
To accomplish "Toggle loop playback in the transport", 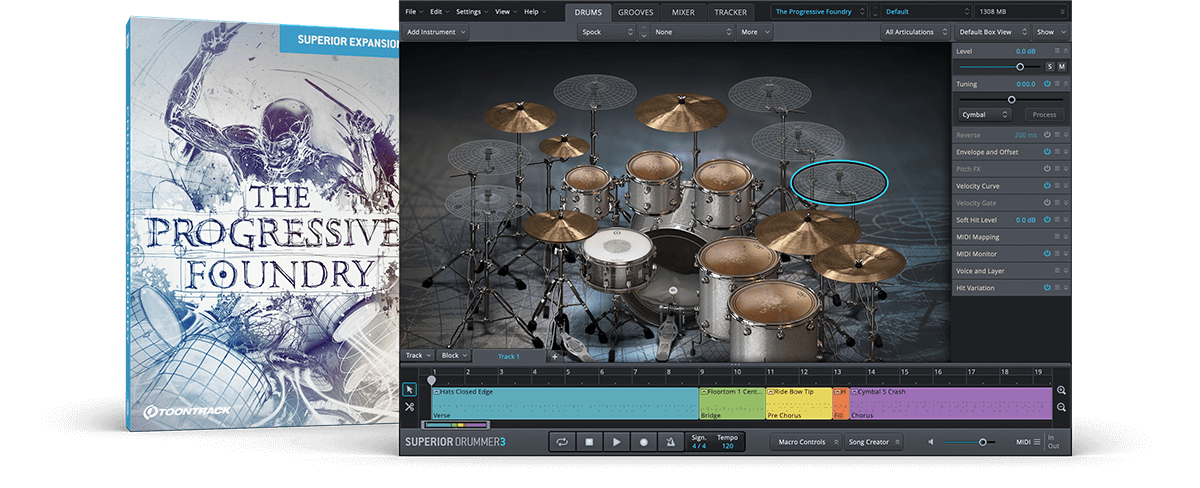I will point(562,441).
